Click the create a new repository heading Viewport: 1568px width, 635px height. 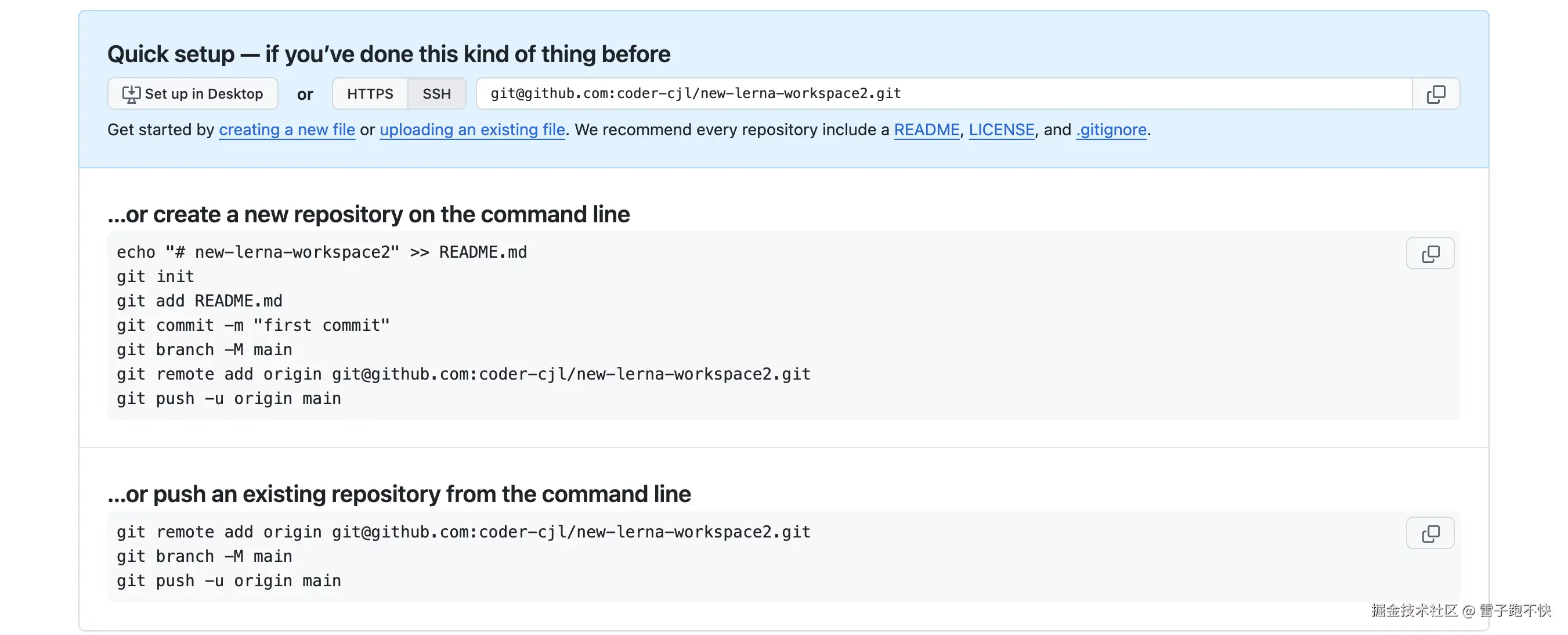[x=368, y=214]
